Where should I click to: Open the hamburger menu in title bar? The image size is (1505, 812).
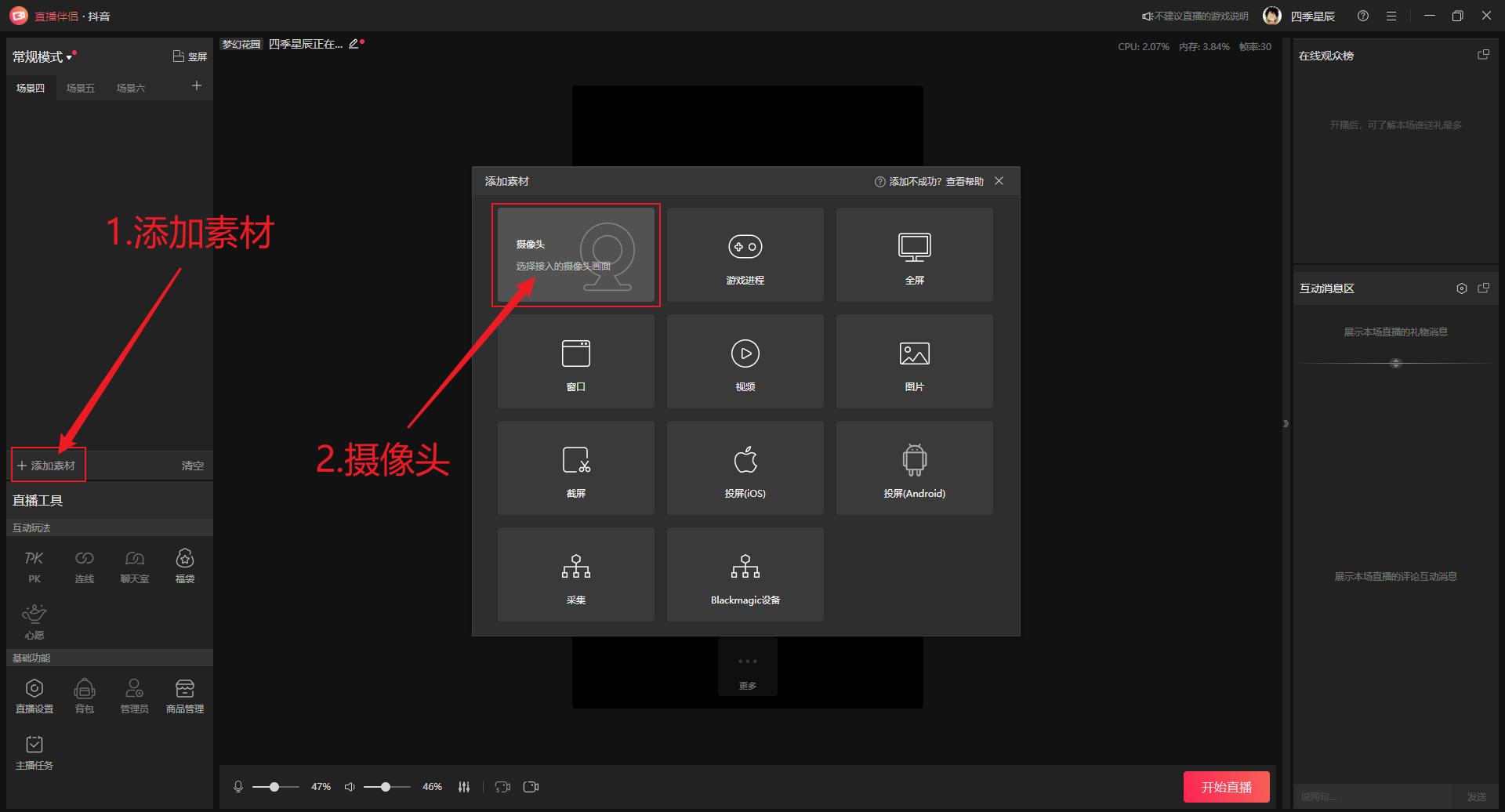click(x=1391, y=16)
